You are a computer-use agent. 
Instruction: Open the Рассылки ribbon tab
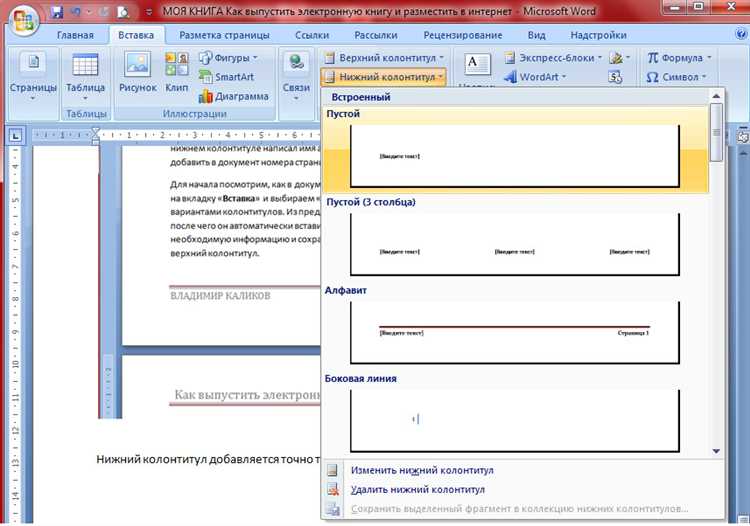tap(375, 35)
